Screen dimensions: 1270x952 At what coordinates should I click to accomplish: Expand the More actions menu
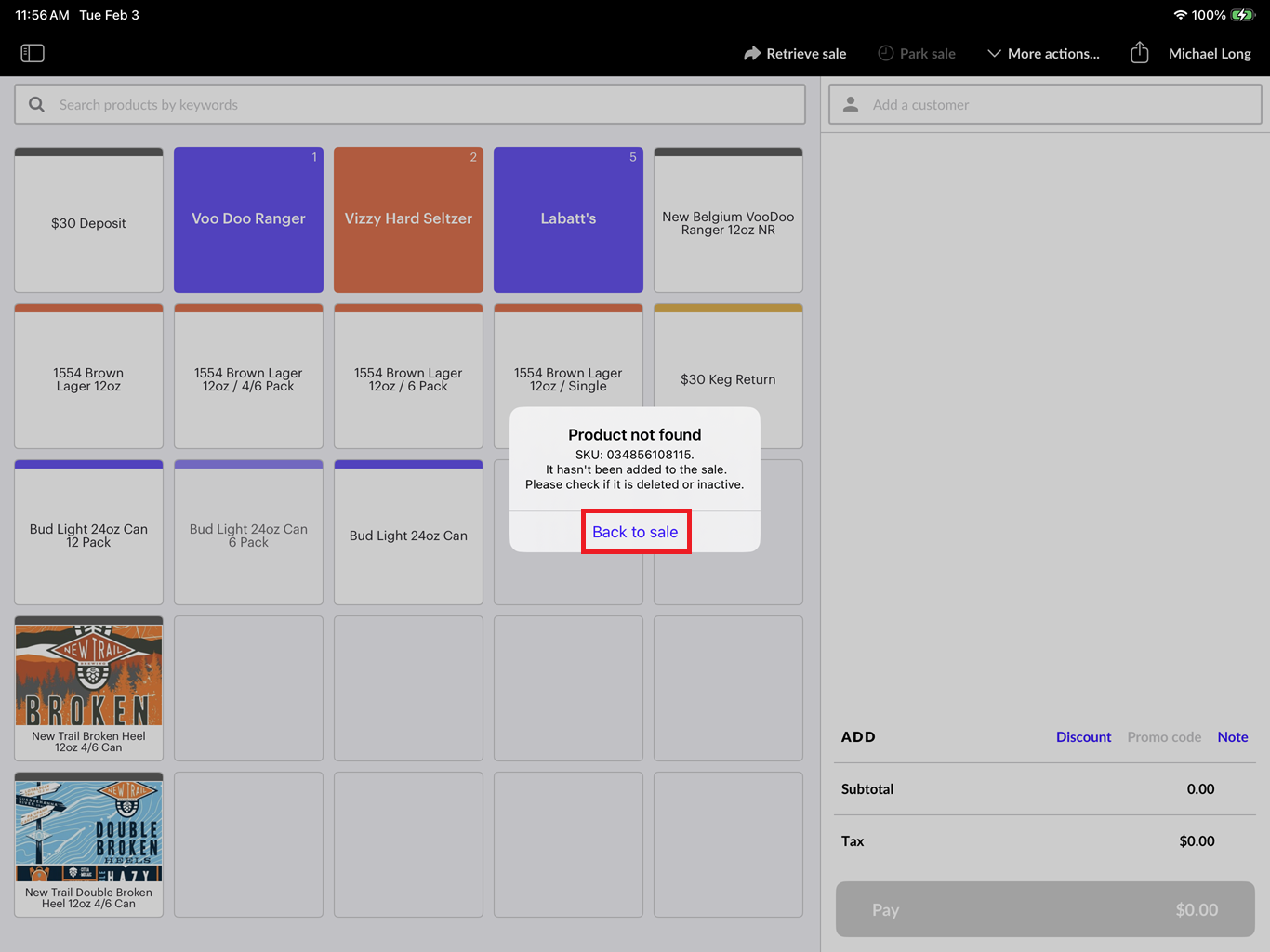coord(1043,54)
